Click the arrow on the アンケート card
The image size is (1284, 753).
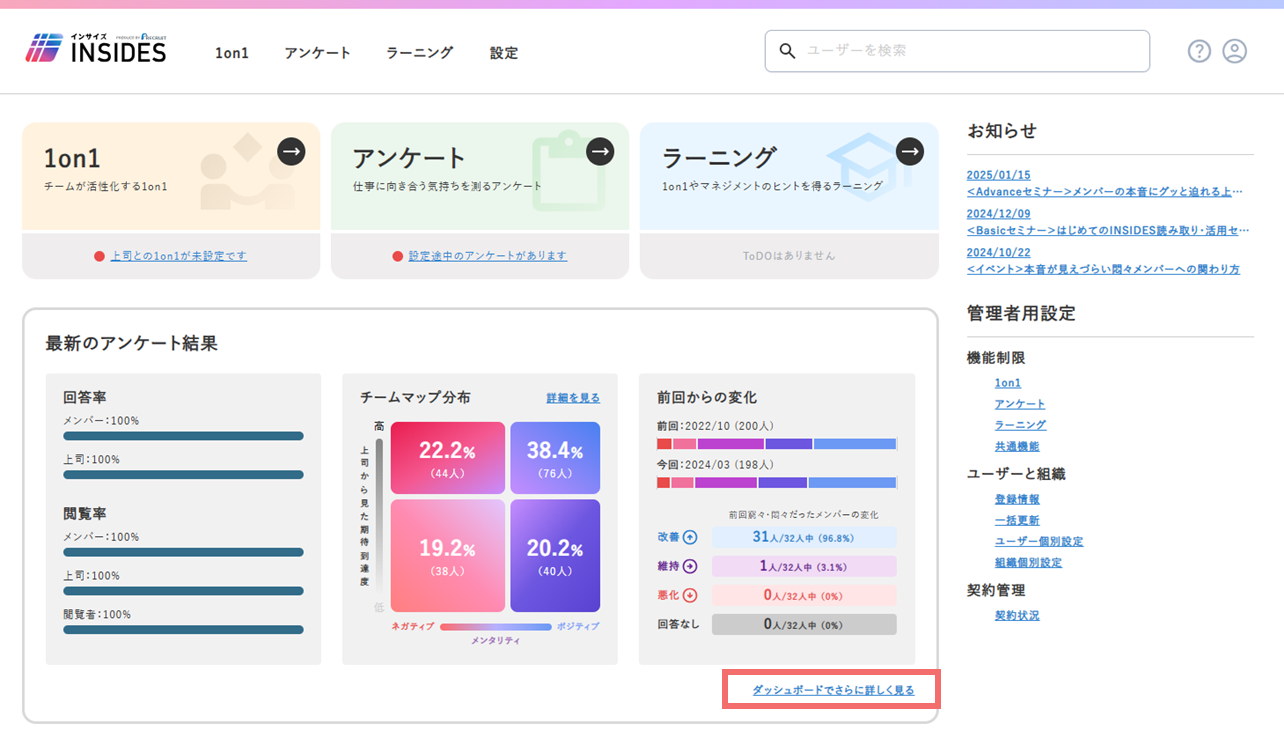click(600, 151)
